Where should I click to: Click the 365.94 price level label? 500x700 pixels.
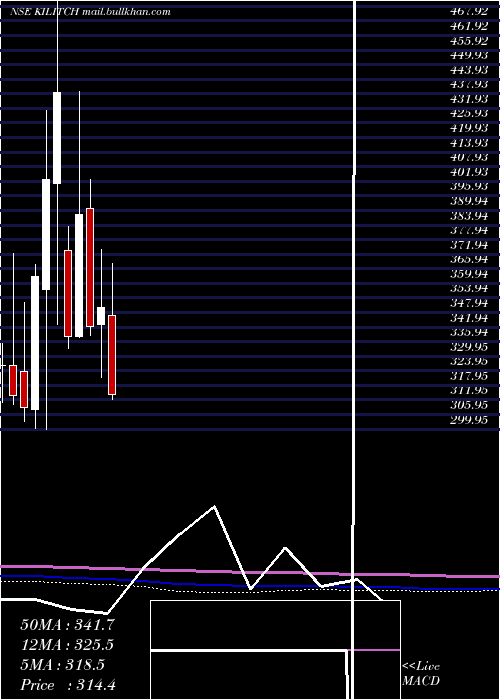coord(468,259)
